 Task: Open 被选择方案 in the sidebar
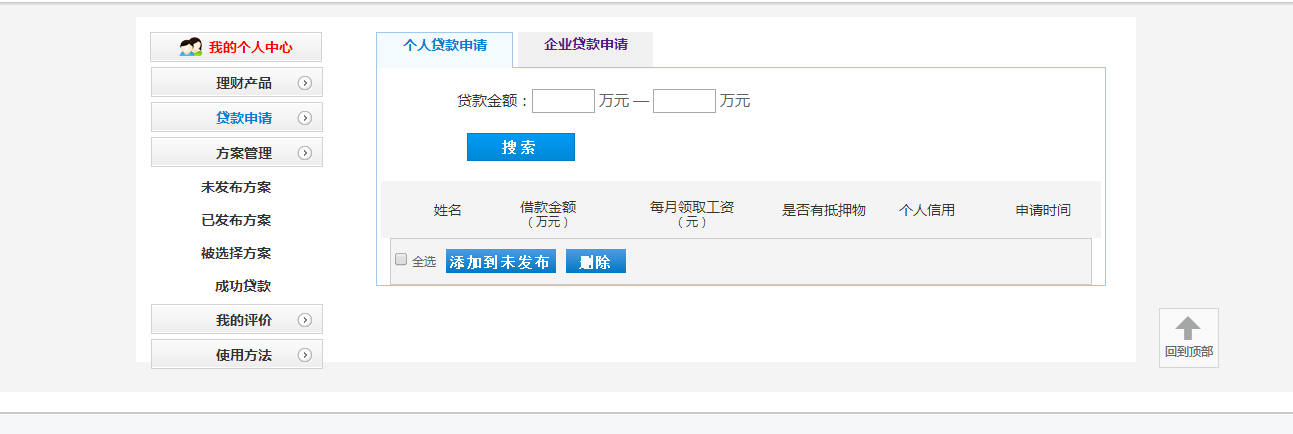point(236,253)
